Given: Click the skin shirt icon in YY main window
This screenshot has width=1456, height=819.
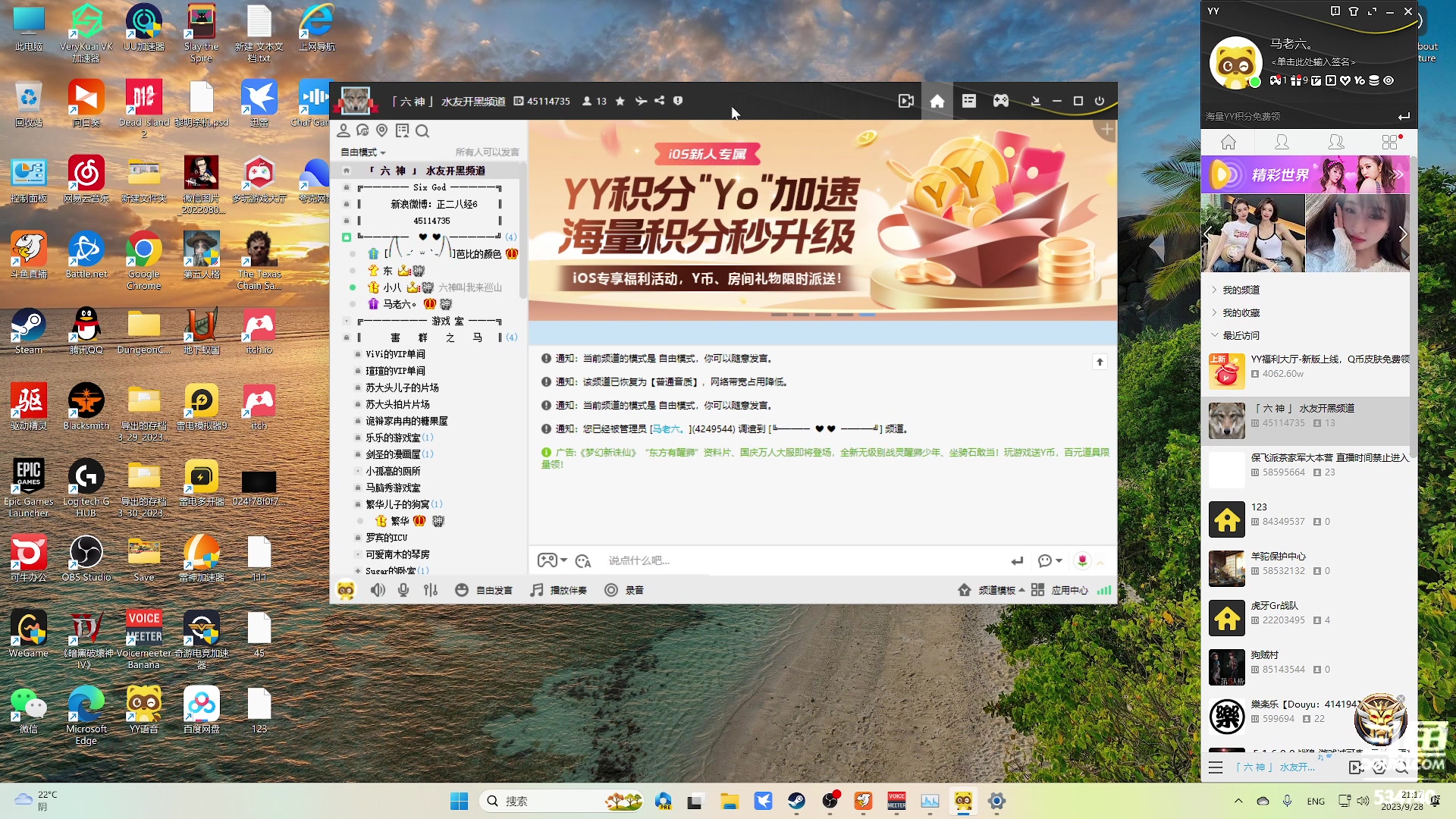Looking at the screenshot, I should pyautogui.click(x=1354, y=11).
